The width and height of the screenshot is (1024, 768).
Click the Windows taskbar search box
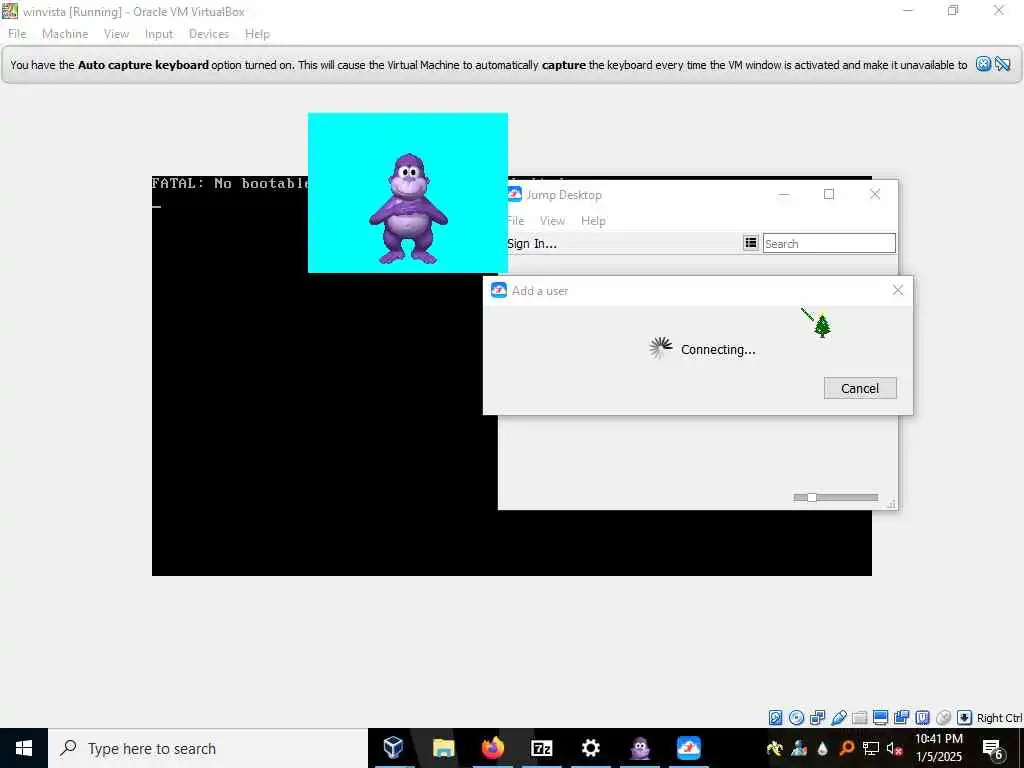pos(208,748)
